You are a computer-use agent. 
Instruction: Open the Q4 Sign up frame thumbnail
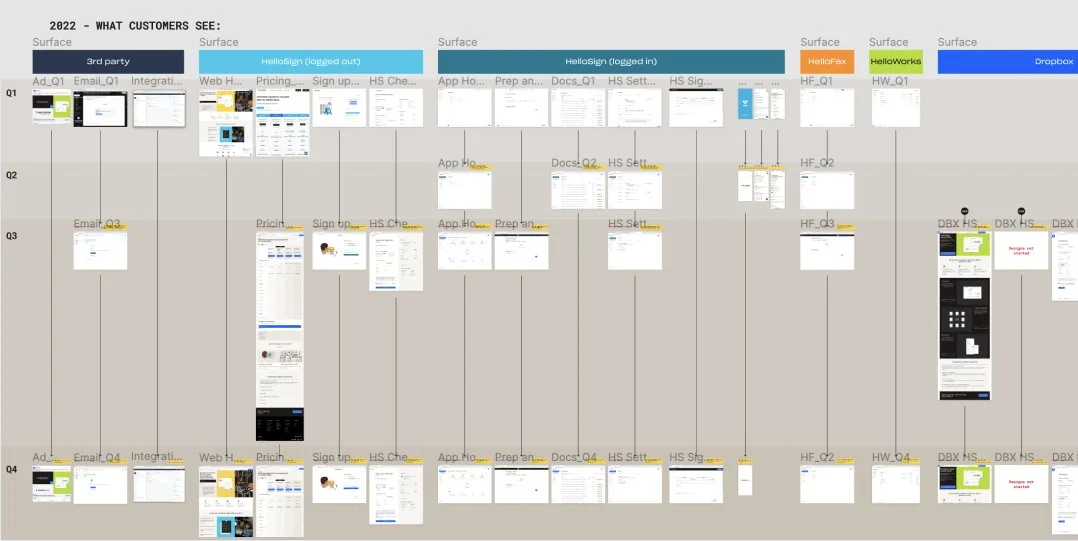(x=339, y=485)
